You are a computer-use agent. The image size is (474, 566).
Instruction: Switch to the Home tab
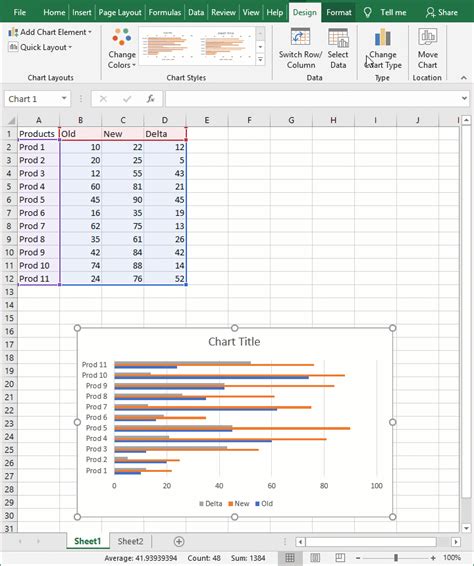(x=54, y=12)
